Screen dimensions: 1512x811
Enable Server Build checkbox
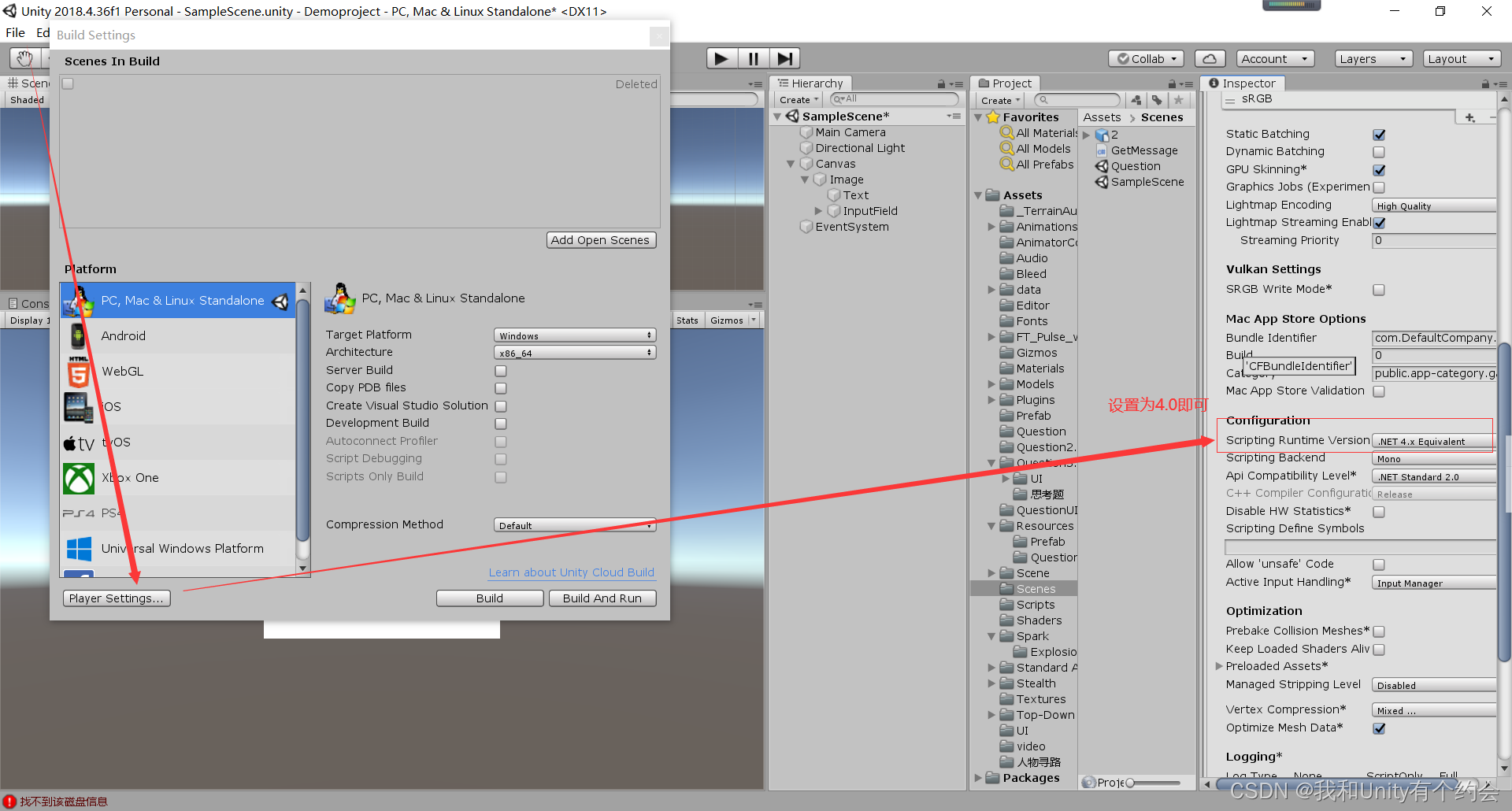tap(501, 371)
